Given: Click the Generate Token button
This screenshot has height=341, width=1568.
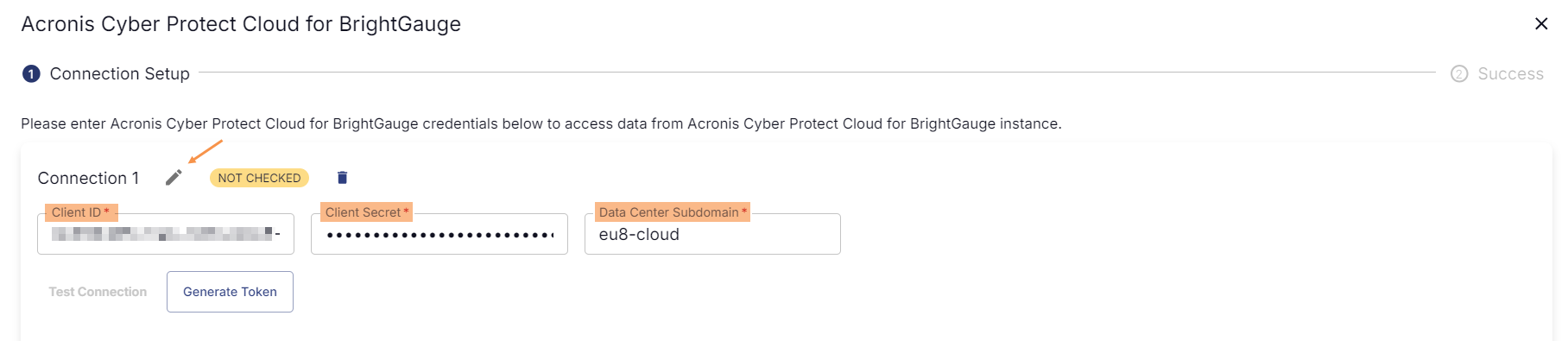Looking at the screenshot, I should (x=230, y=292).
